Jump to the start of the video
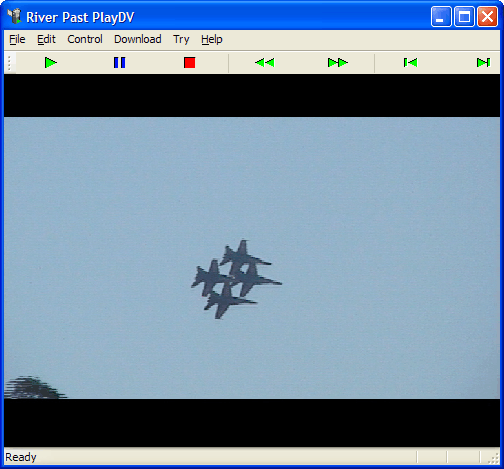Image resolution: width=504 pixels, height=469 pixels. tap(410, 62)
